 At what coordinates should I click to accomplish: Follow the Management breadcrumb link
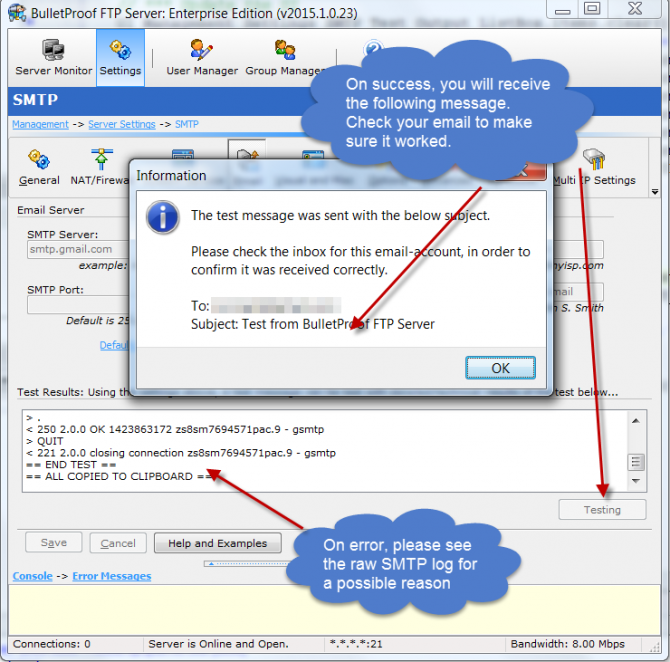pos(40,124)
